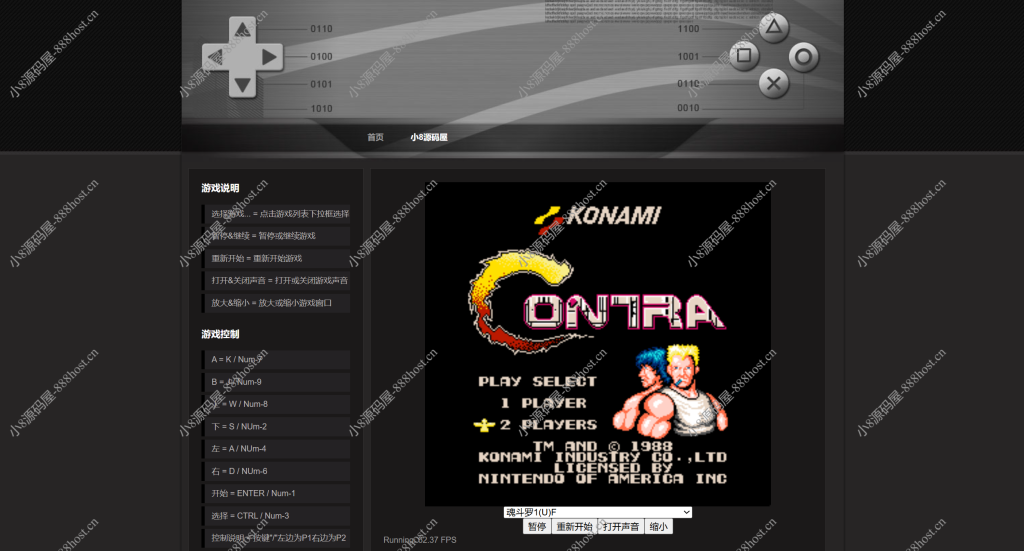Click the 重新开始 = 重新开始游戏 row
Viewport: 1024px width, 551px height.
click(x=276, y=258)
